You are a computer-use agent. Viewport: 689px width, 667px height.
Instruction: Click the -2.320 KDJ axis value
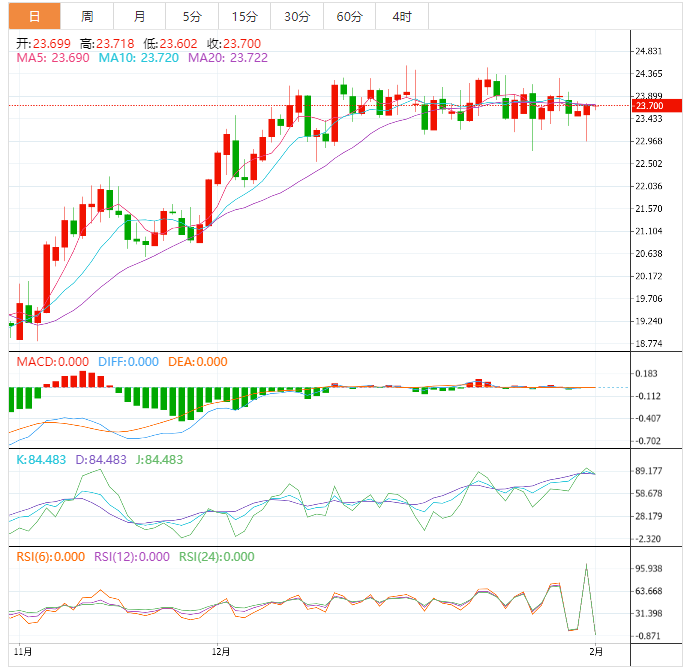tap(647, 539)
